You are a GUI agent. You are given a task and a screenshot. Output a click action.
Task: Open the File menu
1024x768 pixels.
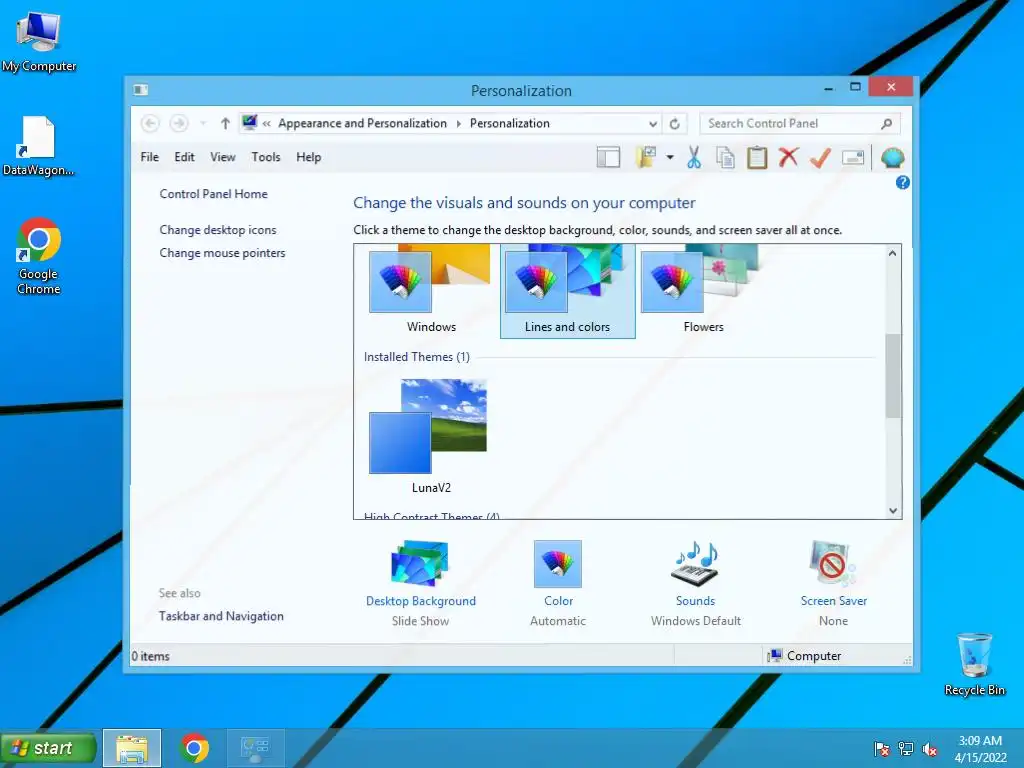tap(150, 157)
